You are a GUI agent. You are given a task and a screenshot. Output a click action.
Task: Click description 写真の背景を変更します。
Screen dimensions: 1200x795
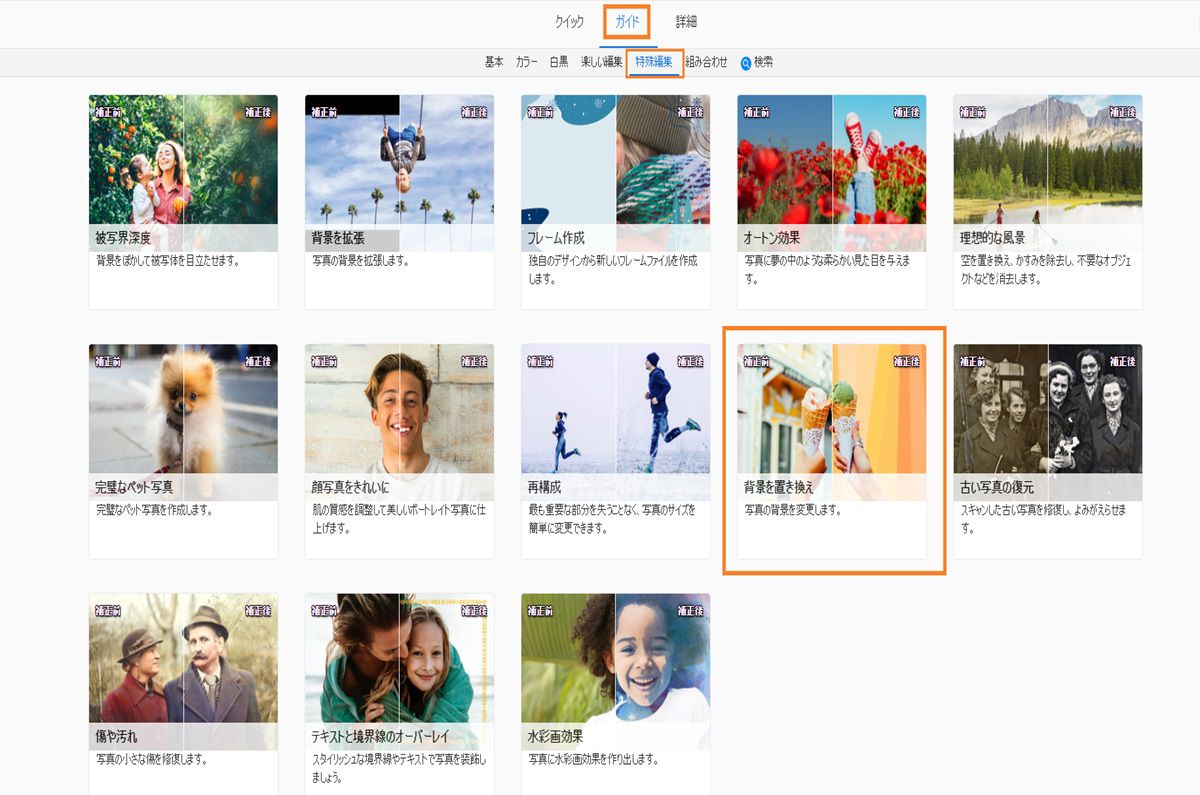coord(793,510)
